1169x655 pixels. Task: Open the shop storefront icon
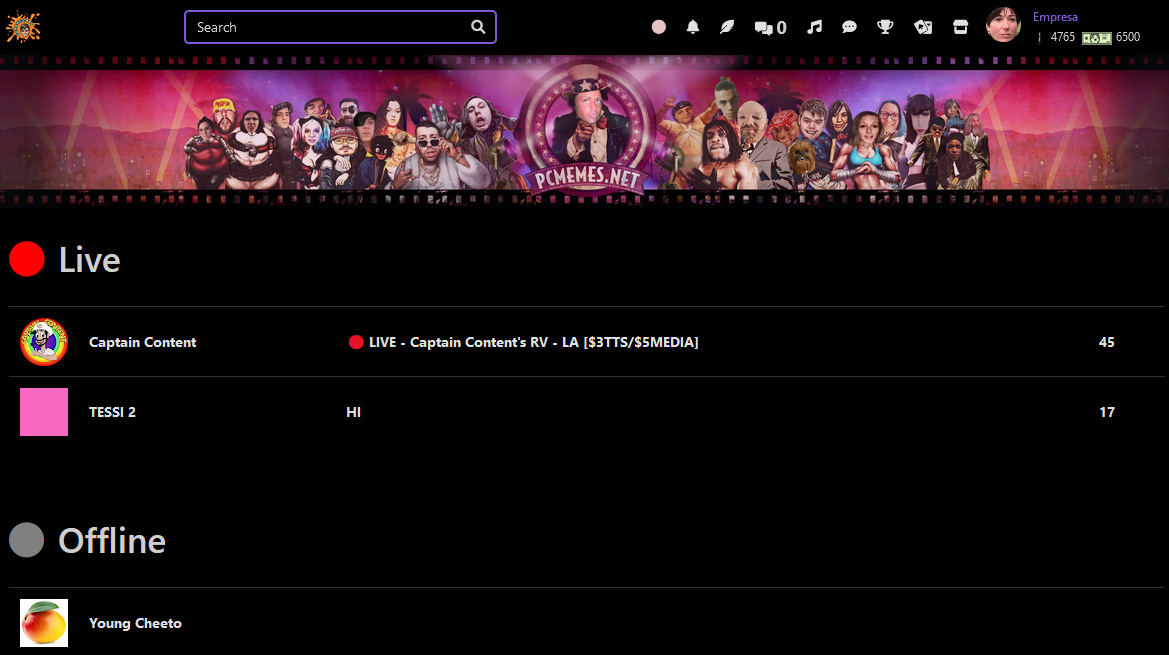[960, 27]
